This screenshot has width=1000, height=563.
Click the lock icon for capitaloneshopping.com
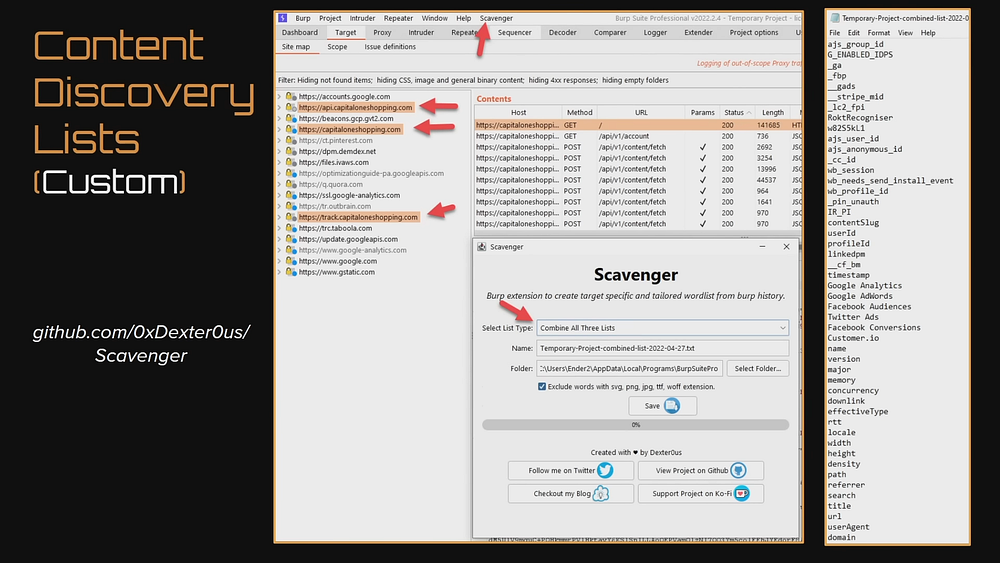[291, 129]
